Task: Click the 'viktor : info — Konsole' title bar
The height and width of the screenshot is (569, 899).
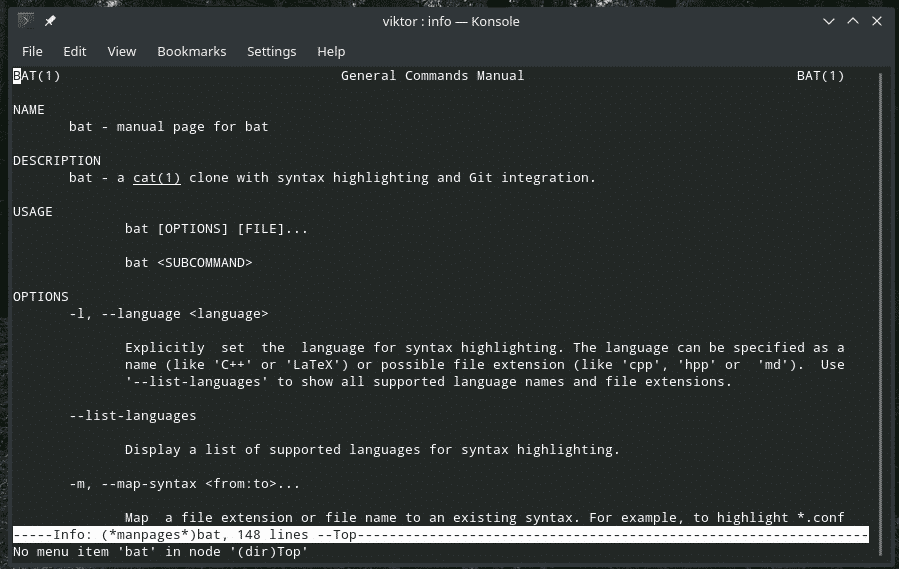Action: (x=449, y=21)
